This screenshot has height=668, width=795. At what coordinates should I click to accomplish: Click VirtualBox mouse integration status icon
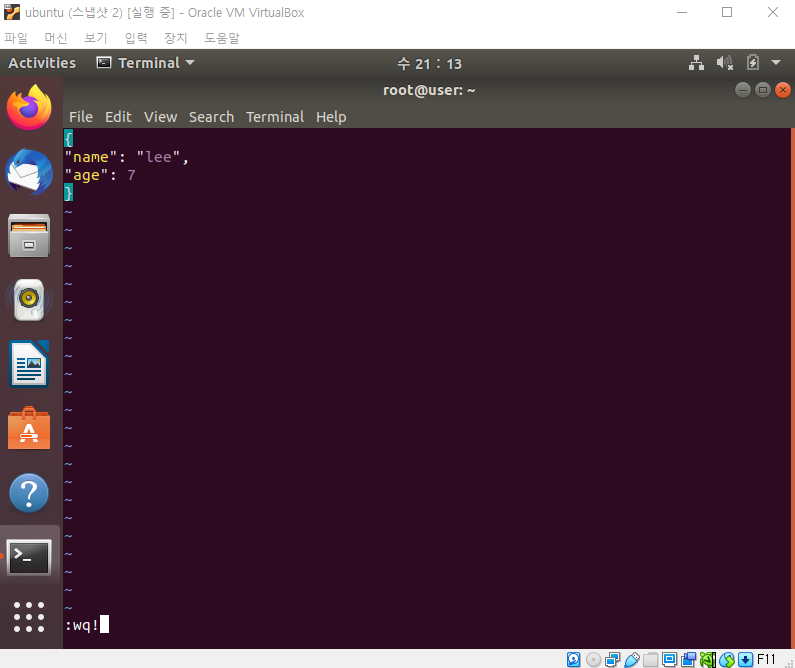coord(727,659)
